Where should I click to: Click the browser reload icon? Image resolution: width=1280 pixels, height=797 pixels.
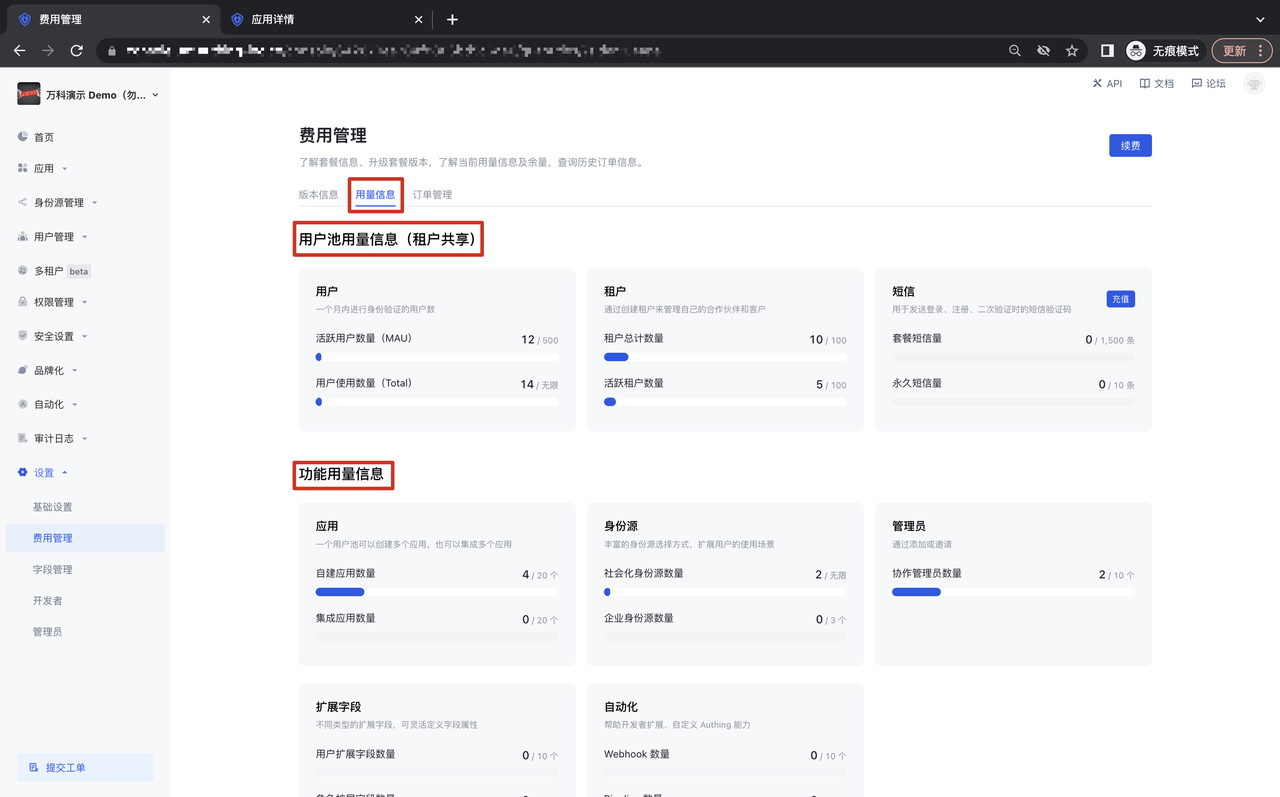pos(77,50)
